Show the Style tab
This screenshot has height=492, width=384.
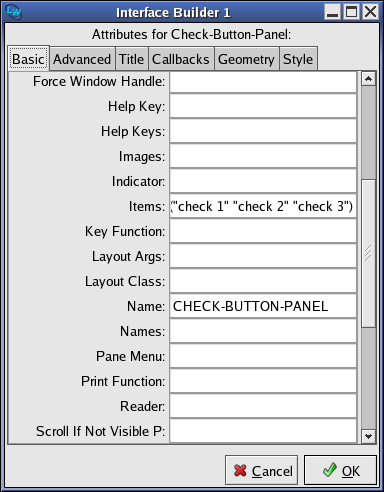click(x=298, y=59)
